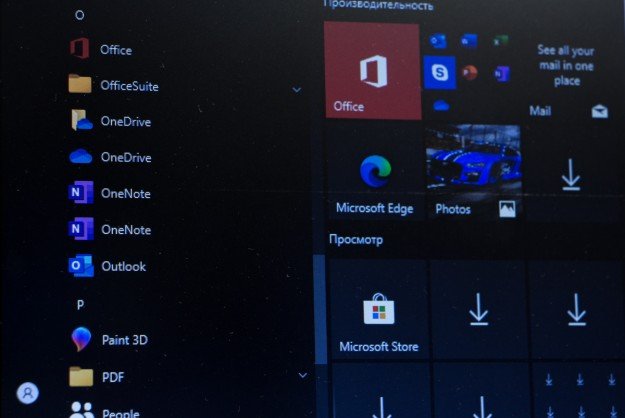Select the first OneNote list entry
The image size is (625, 418).
pos(125,193)
